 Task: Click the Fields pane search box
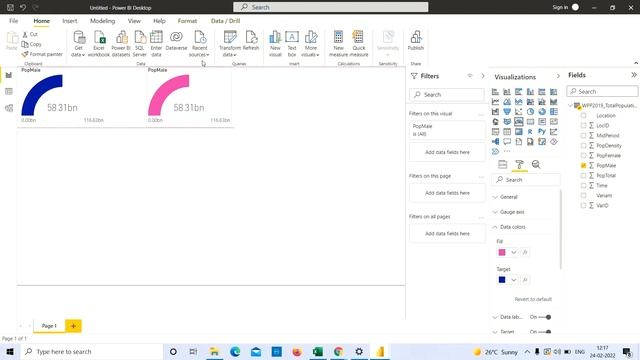point(602,91)
